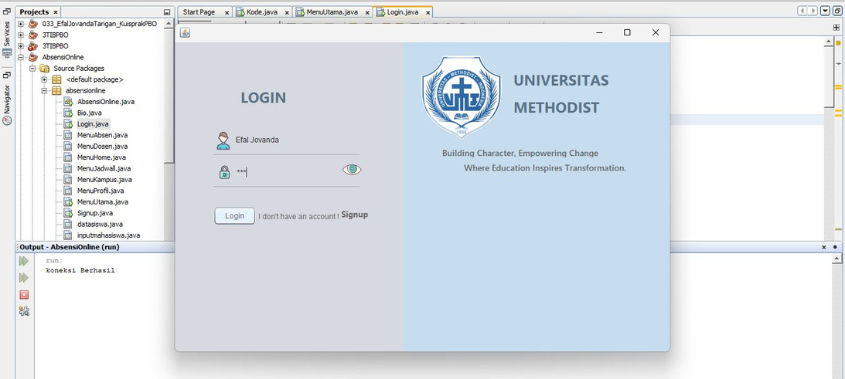Click the user avatar icon beside Efal Jovanda

tap(223, 141)
